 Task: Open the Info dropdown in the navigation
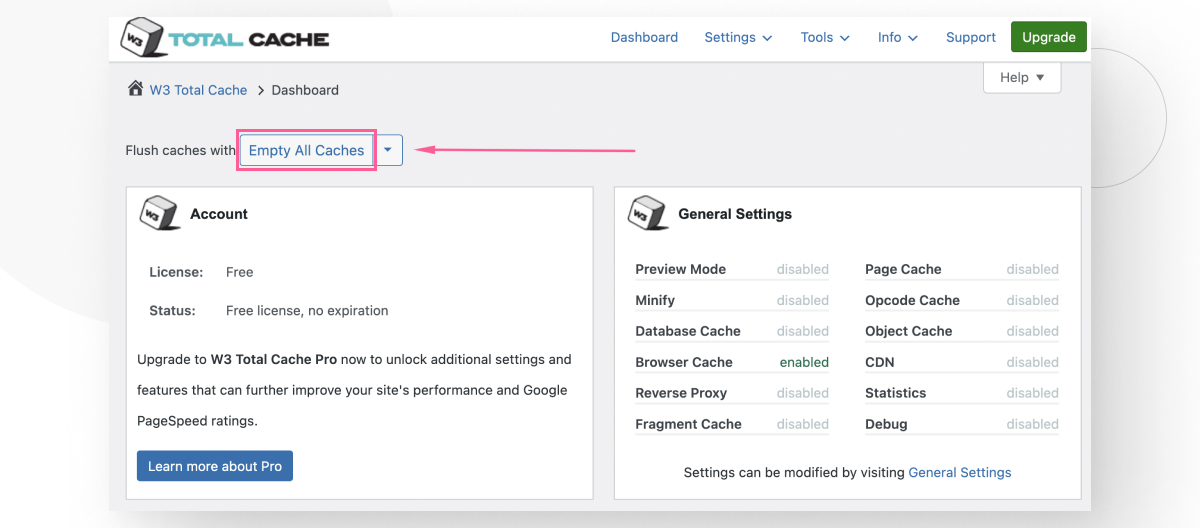[897, 38]
